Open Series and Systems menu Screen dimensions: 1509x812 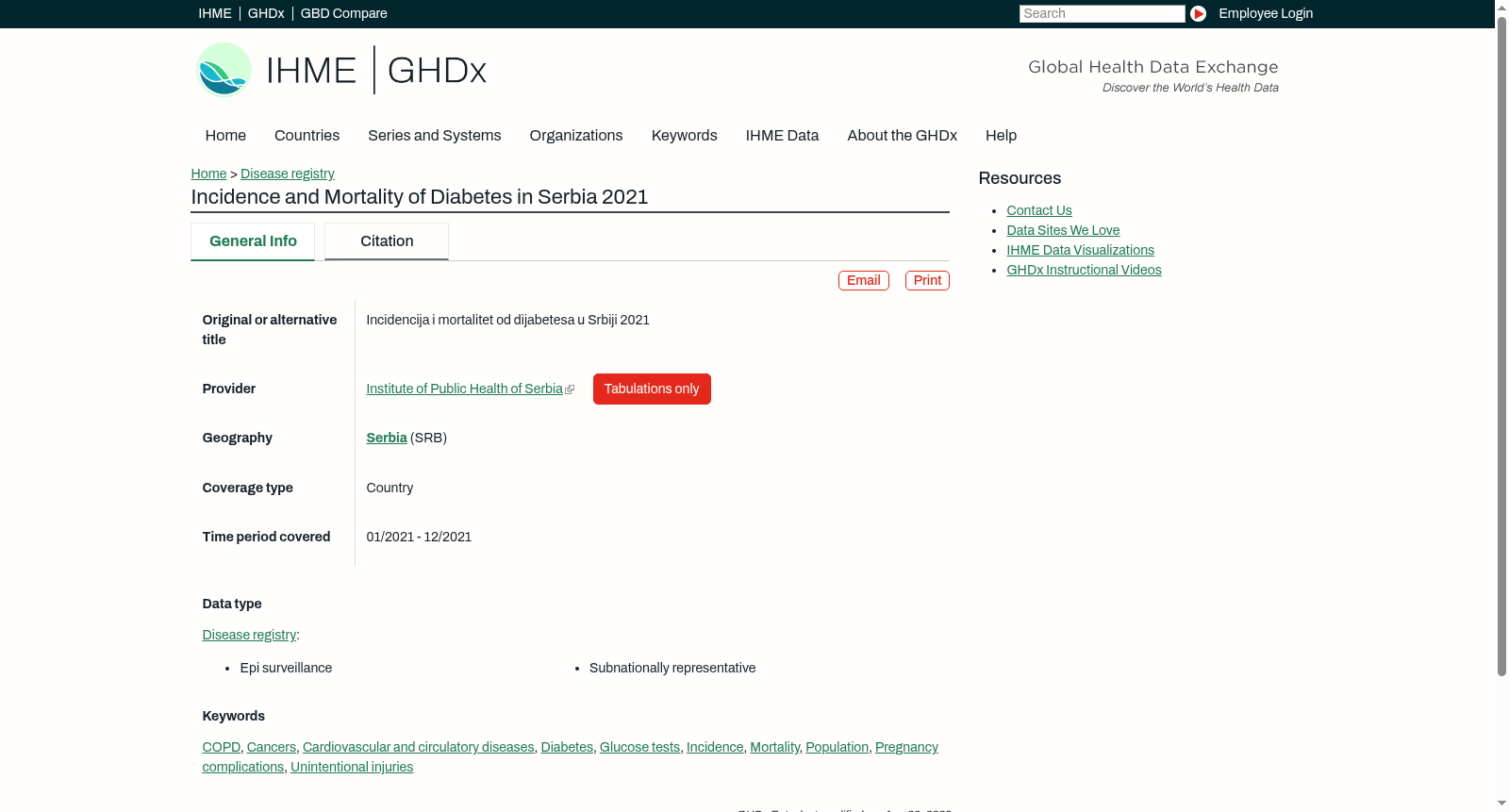pyautogui.click(x=434, y=136)
